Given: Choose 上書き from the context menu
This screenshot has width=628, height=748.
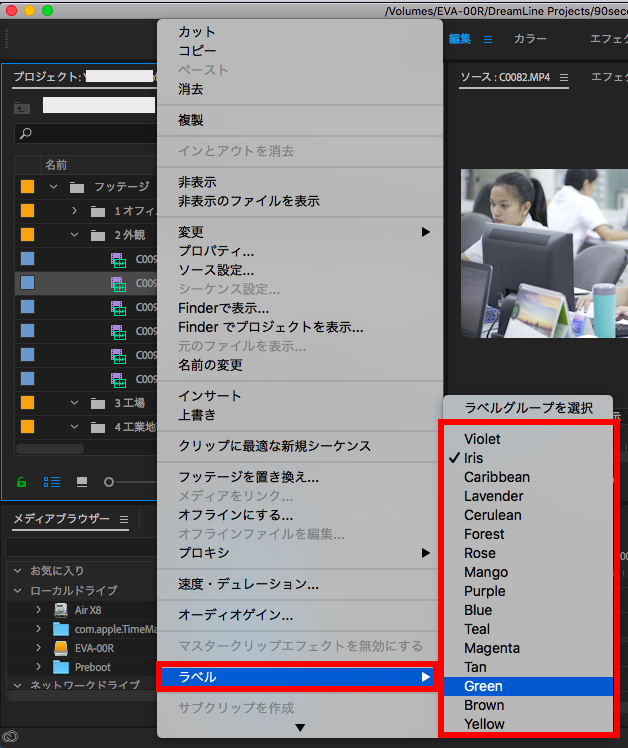Looking at the screenshot, I should pyautogui.click(x=300, y=415).
